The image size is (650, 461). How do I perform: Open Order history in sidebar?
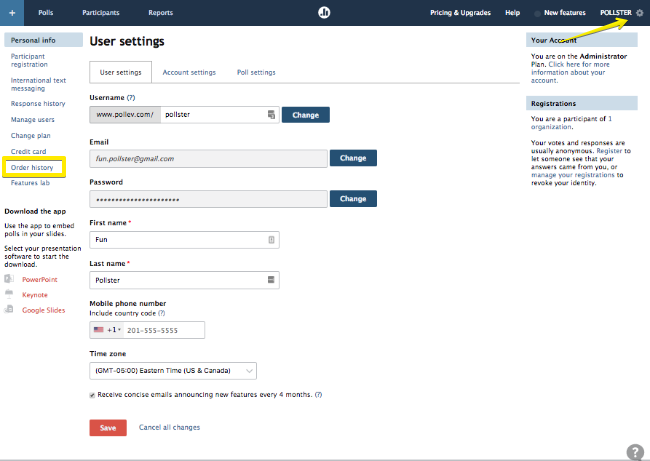[32, 167]
